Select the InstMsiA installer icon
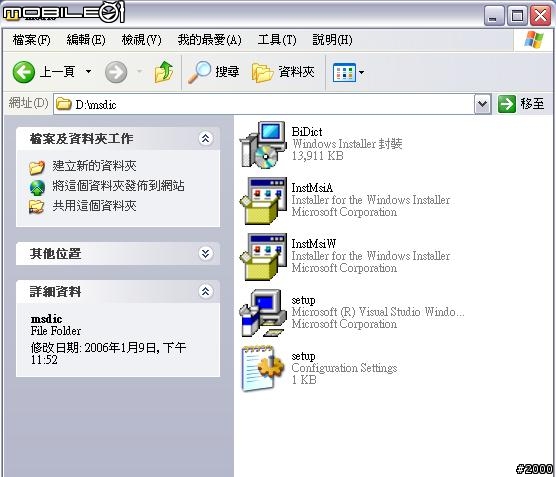Screen dimensions: 556x477 click(x=263, y=200)
